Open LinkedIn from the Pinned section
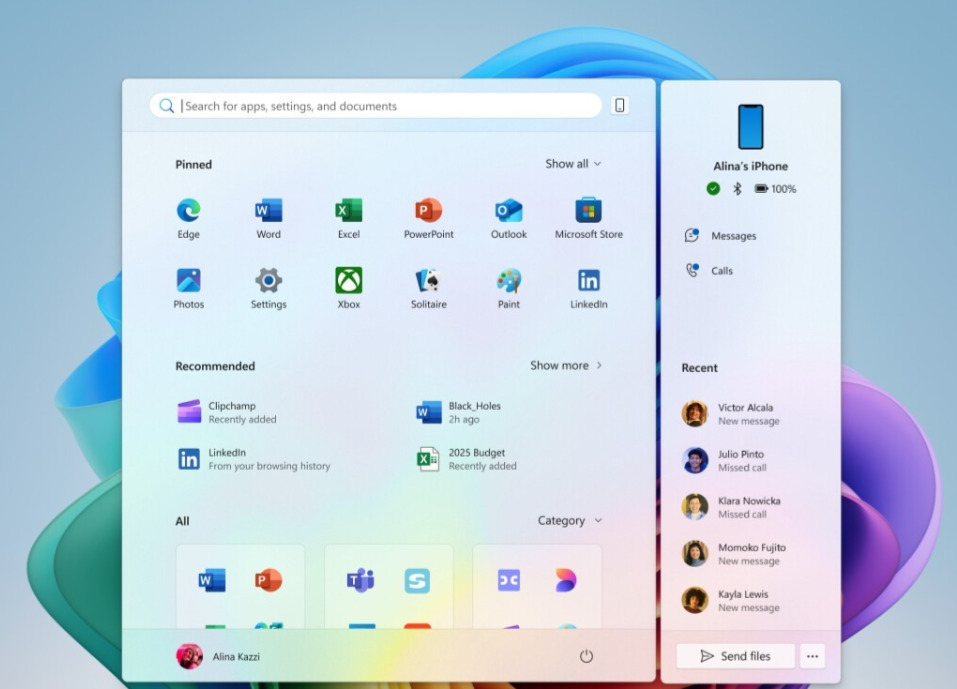Image resolution: width=957 pixels, height=689 pixels. [x=588, y=288]
